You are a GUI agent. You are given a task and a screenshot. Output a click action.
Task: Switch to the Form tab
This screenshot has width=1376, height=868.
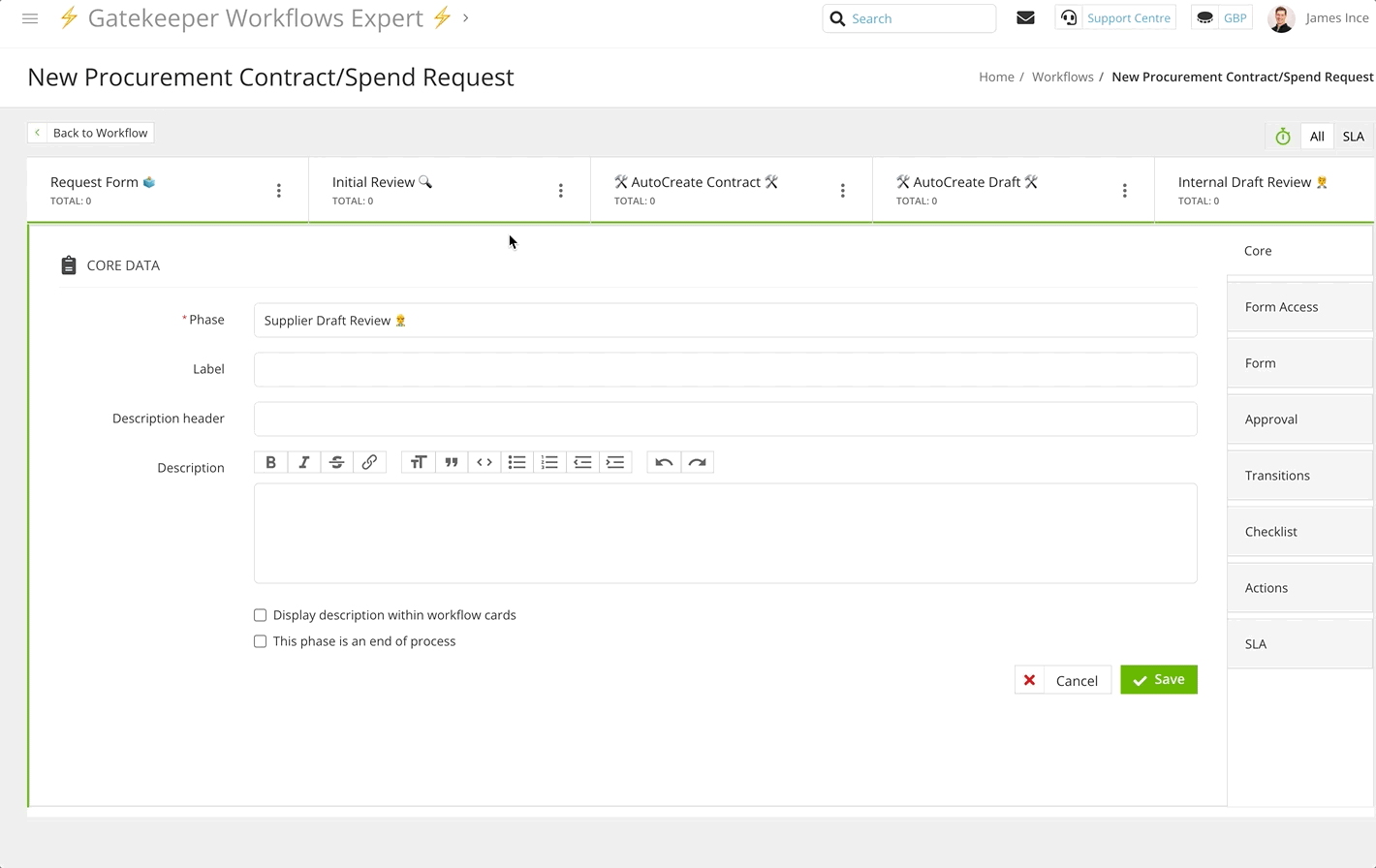(1300, 363)
